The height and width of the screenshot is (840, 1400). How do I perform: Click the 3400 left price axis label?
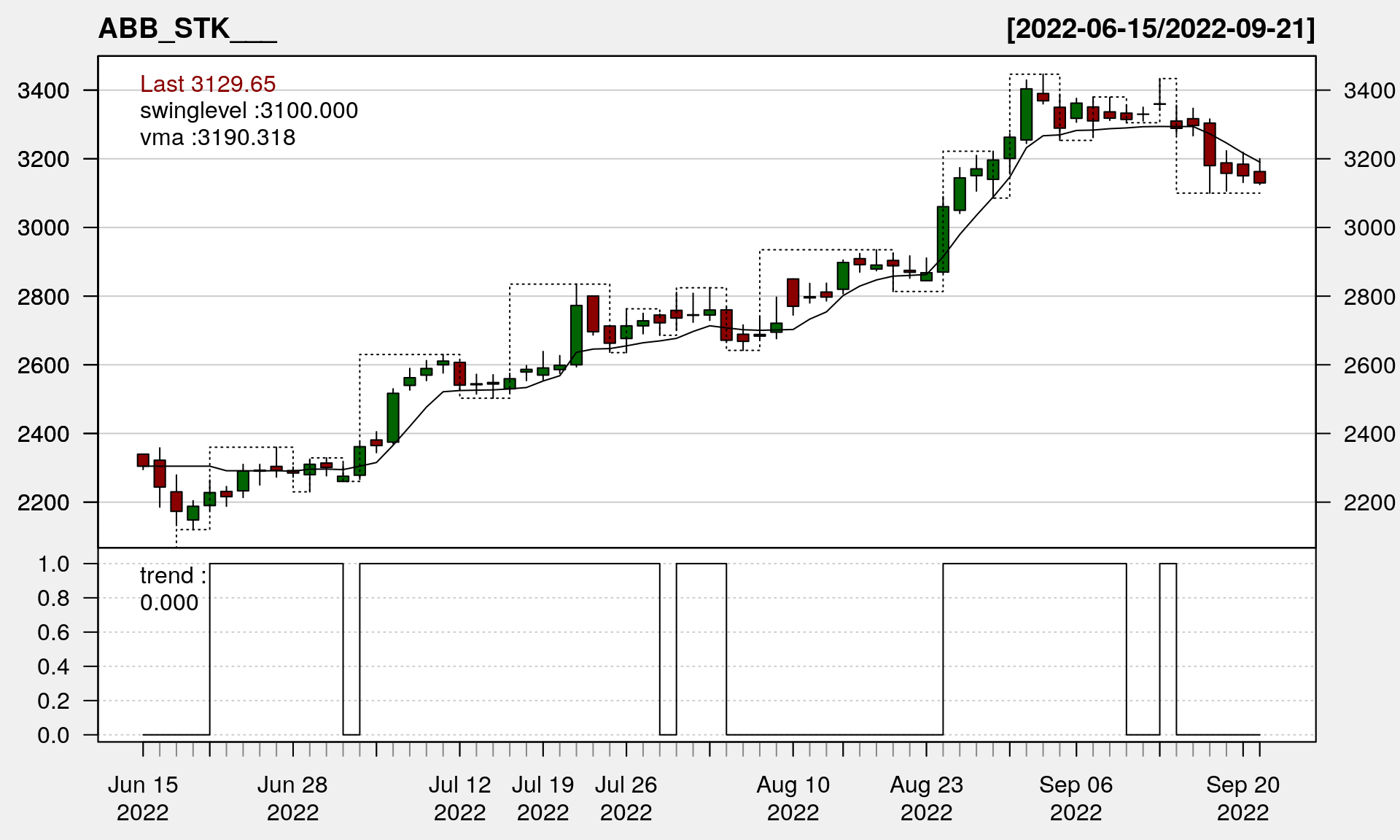[43, 91]
